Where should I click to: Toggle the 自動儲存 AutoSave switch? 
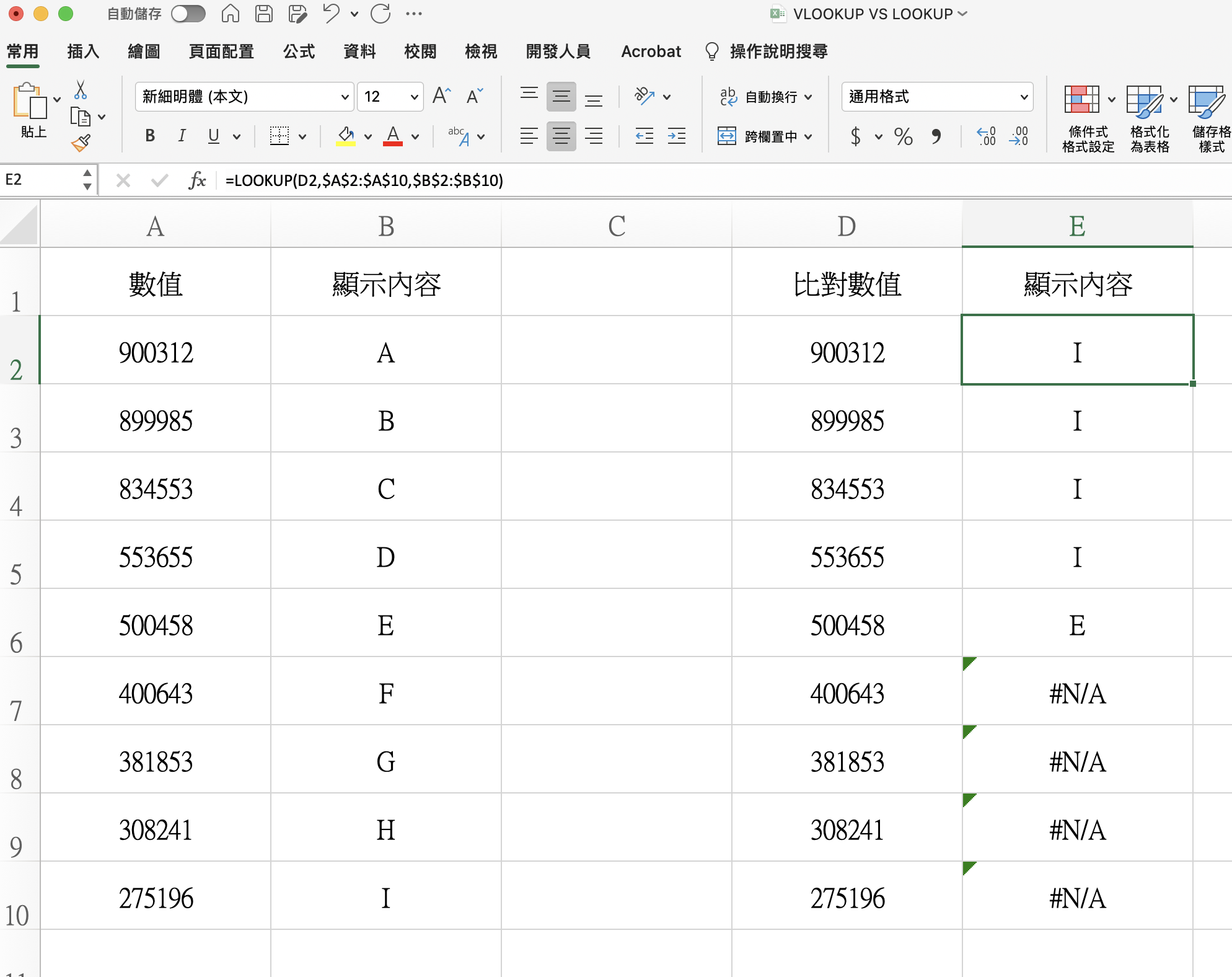click(x=188, y=14)
